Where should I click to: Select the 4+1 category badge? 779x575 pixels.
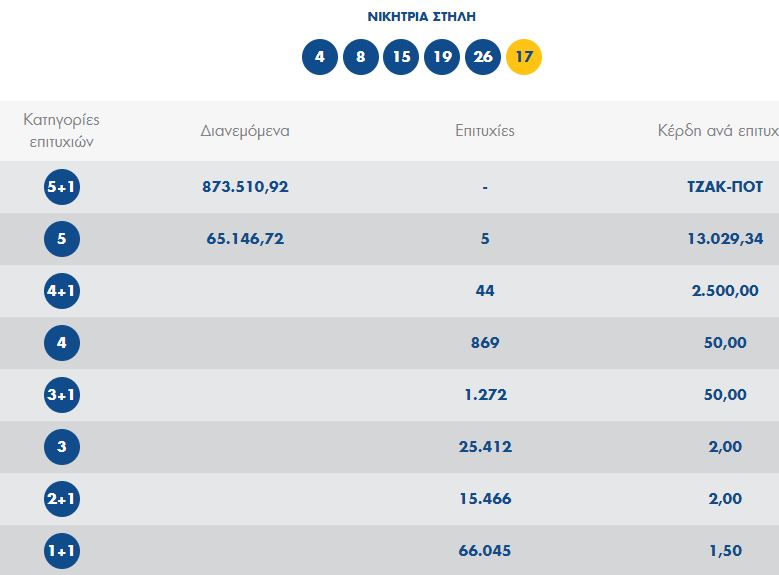[x=61, y=291]
